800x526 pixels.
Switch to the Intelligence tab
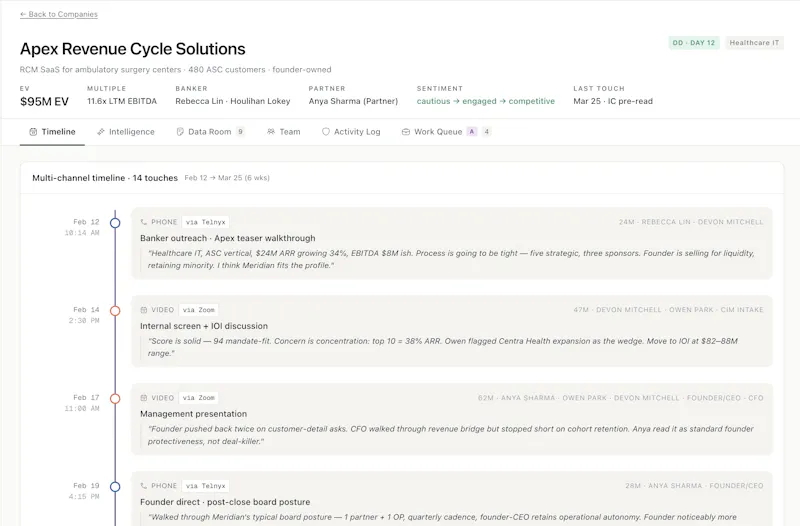tap(126, 132)
